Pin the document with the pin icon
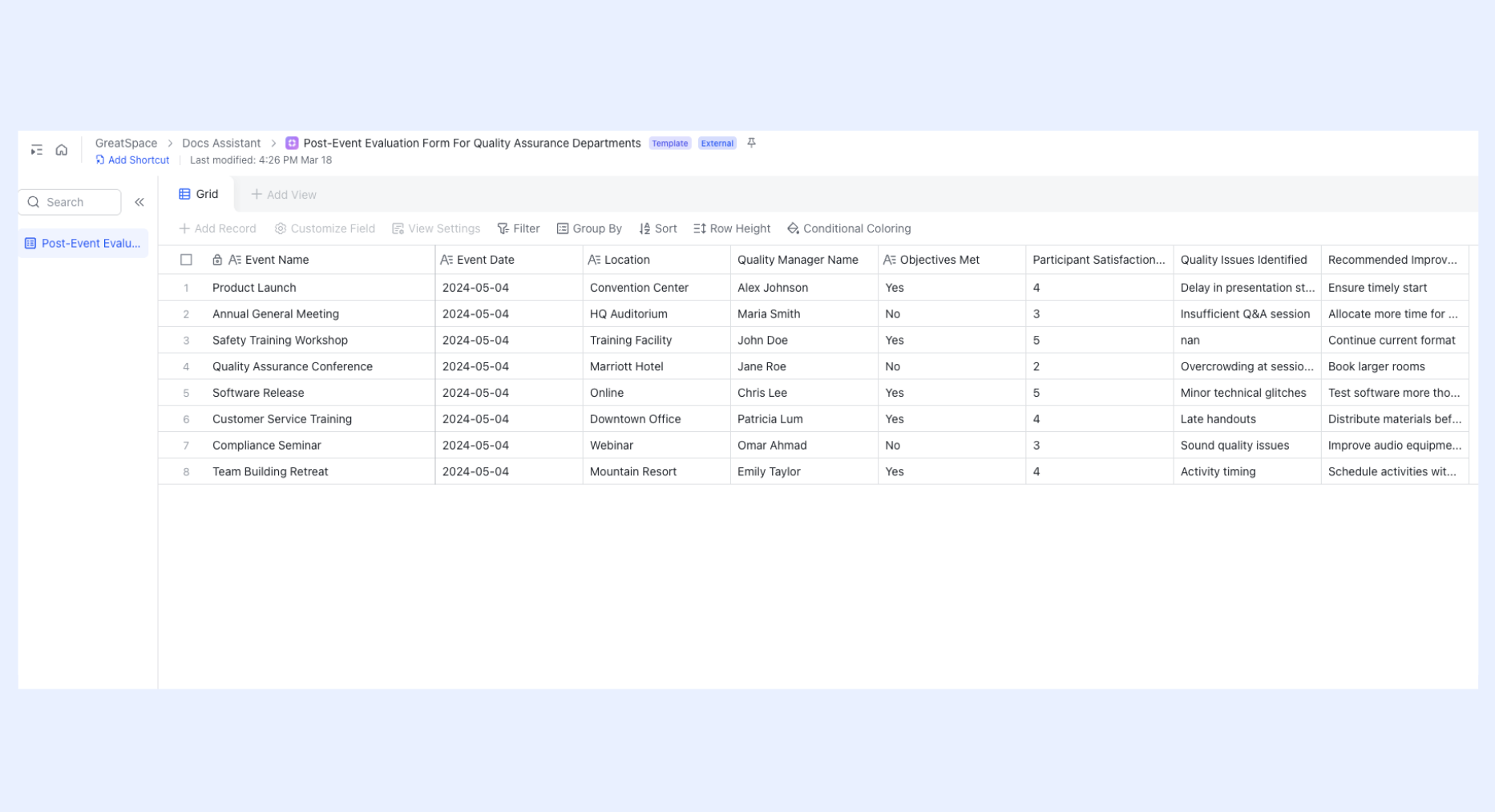 tap(751, 143)
